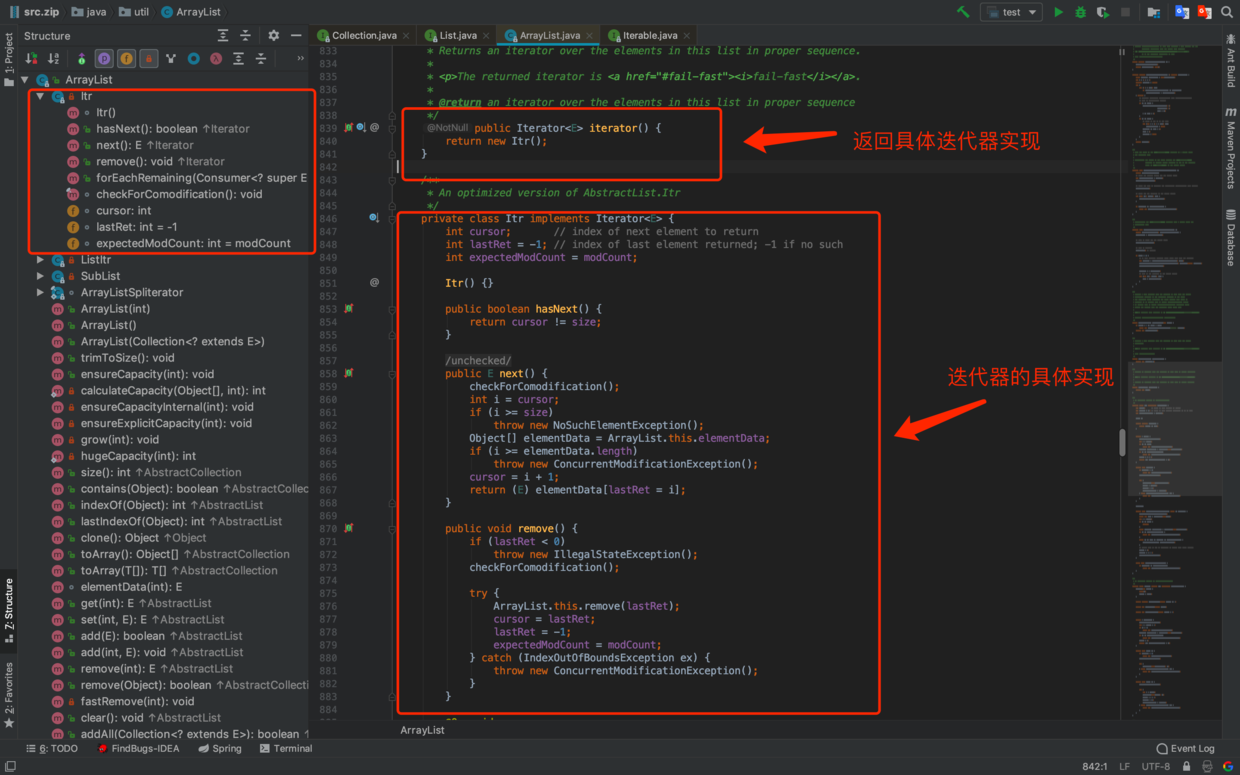Toggle Sort by Visibility in Structure toolbar
The height and width of the screenshot is (775, 1240).
click(31, 59)
